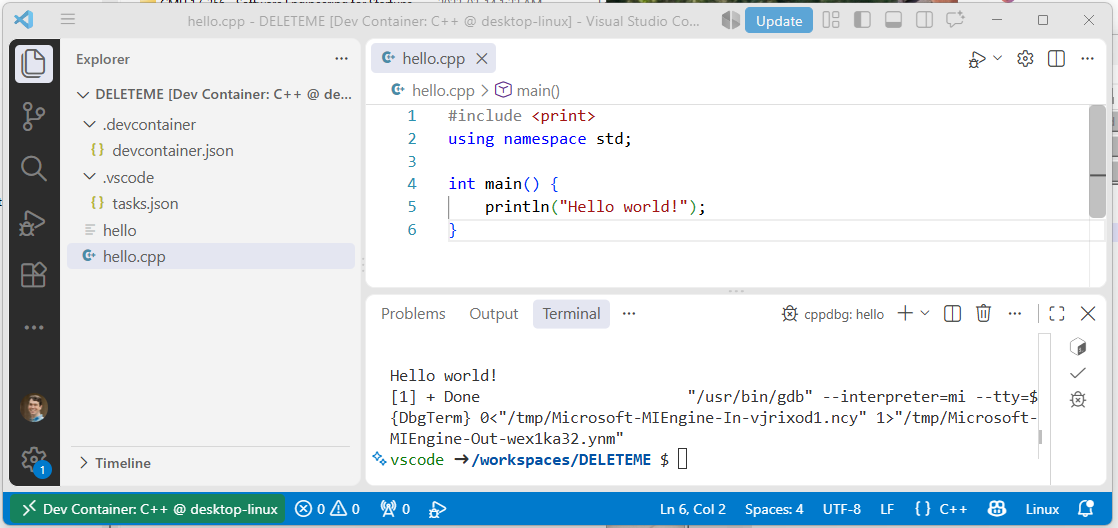Viewport: 1118px width, 528px height.
Task: Open the Run and Debug view
Action: [34, 222]
